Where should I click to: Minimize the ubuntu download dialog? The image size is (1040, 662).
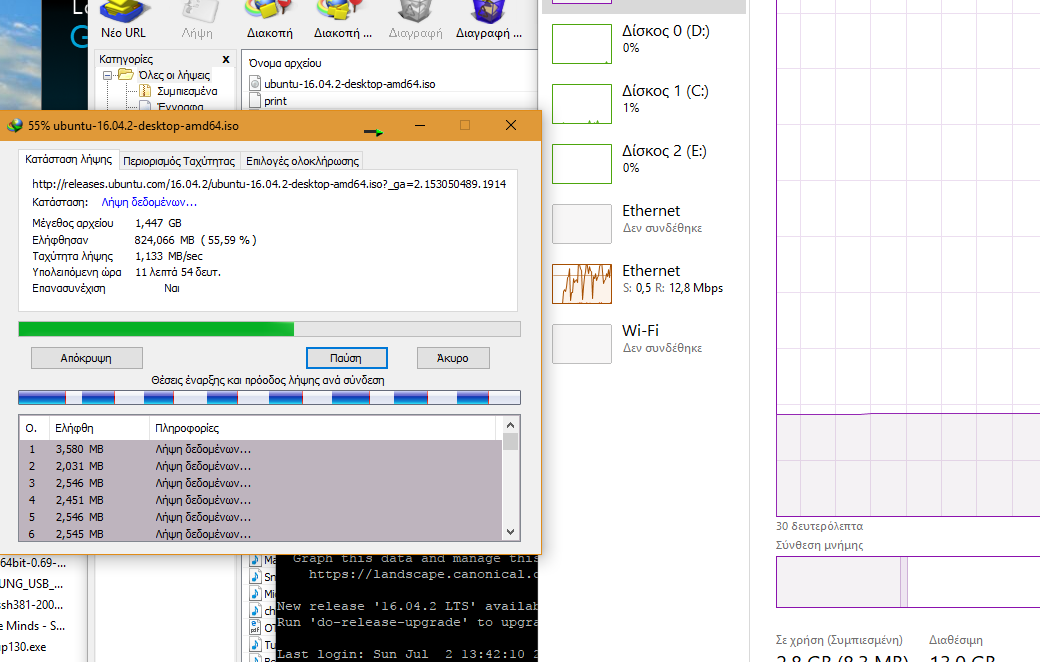tap(420, 125)
